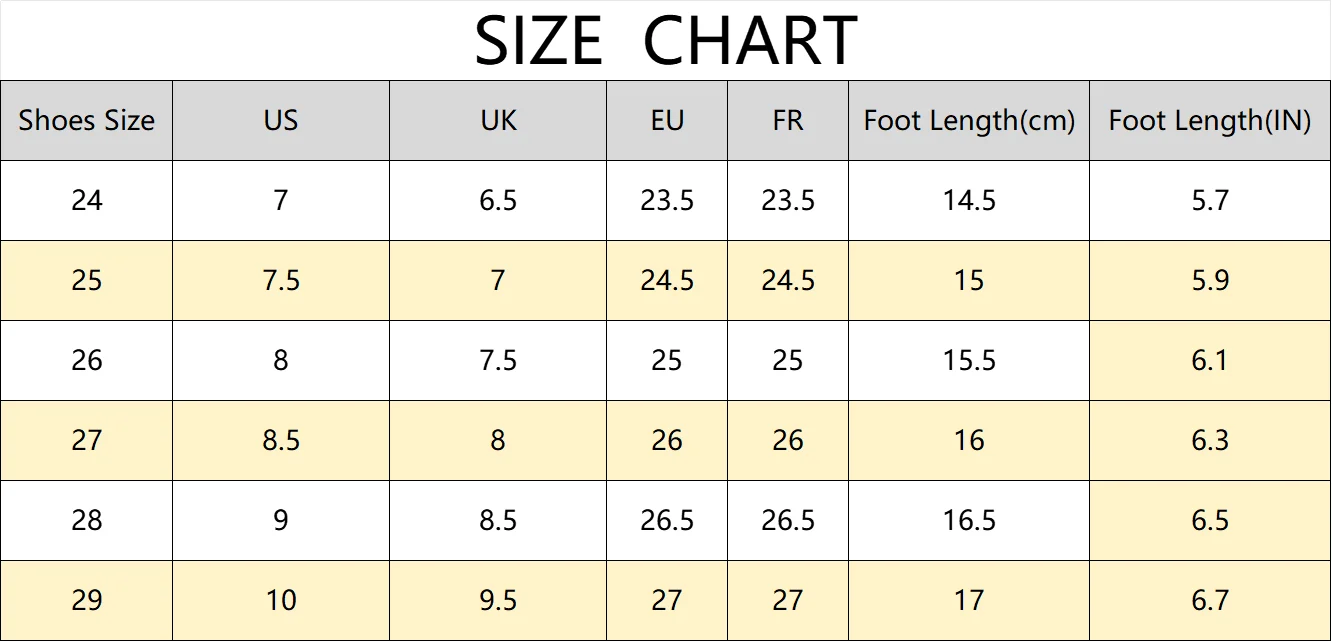Screen dimensions: 1332x642
Task: Click shoe size 27 cell
Action: 87,441
